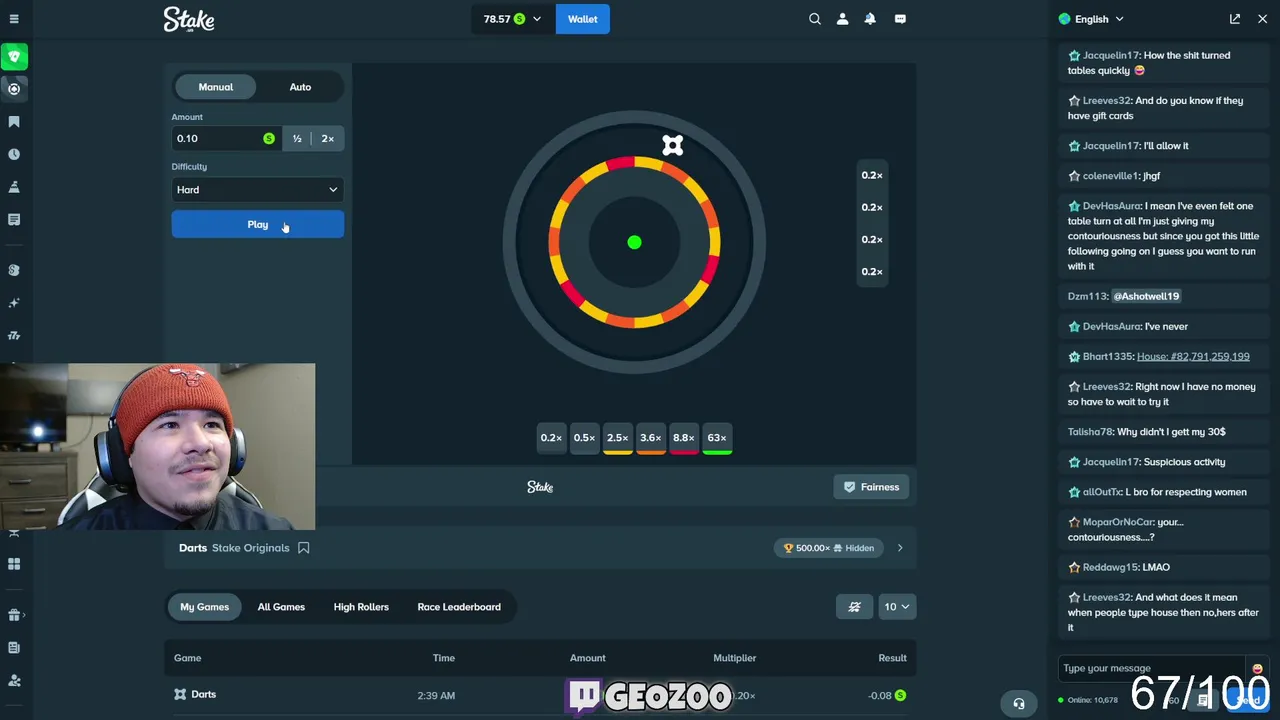
Task: Open the hamburger sidebar menu
Action: pos(14,19)
